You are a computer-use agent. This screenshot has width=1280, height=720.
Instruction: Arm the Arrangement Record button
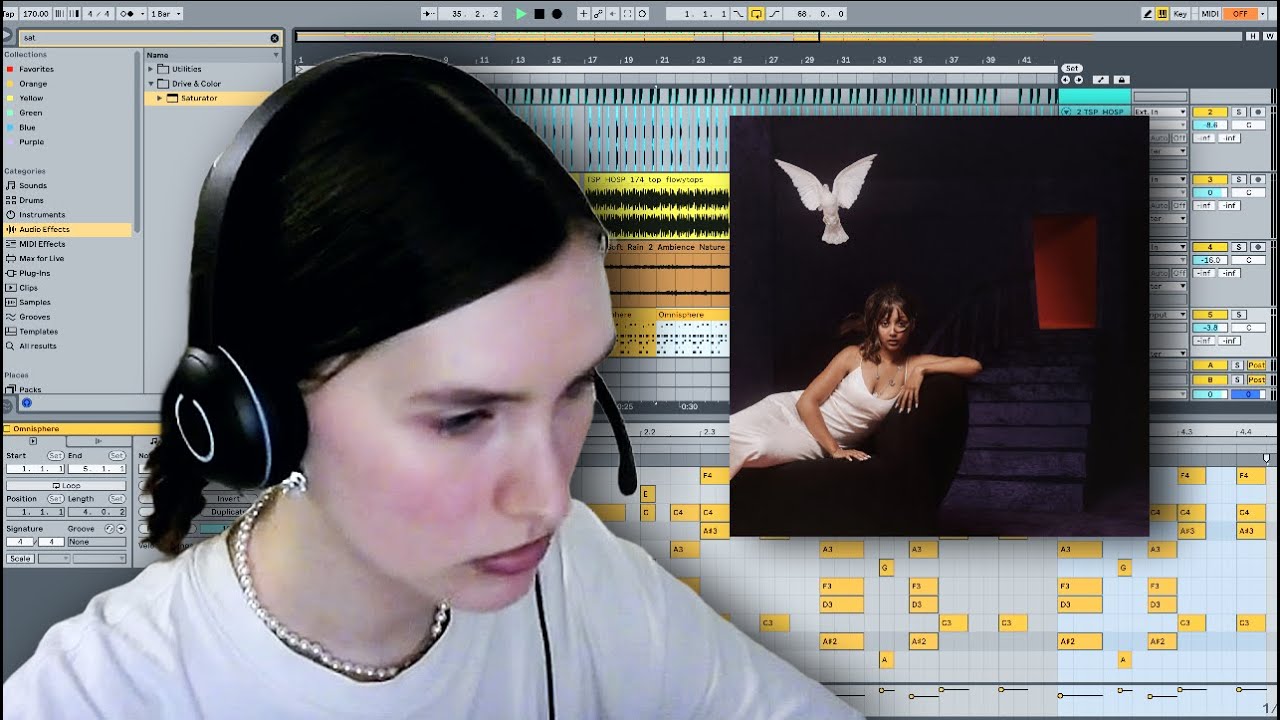point(557,14)
